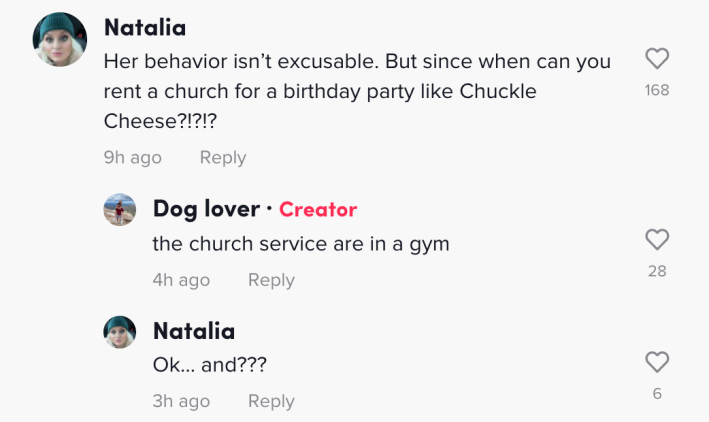This screenshot has height=422, width=709.
Task: Click the 28 like count
Action: tap(657, 271)
